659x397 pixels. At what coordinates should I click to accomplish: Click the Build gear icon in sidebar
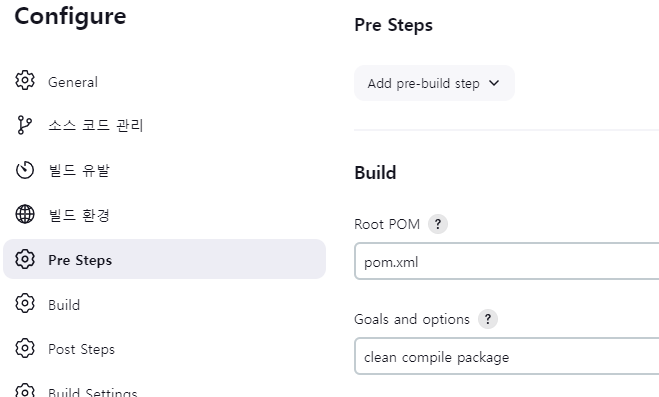pos(25,303)
